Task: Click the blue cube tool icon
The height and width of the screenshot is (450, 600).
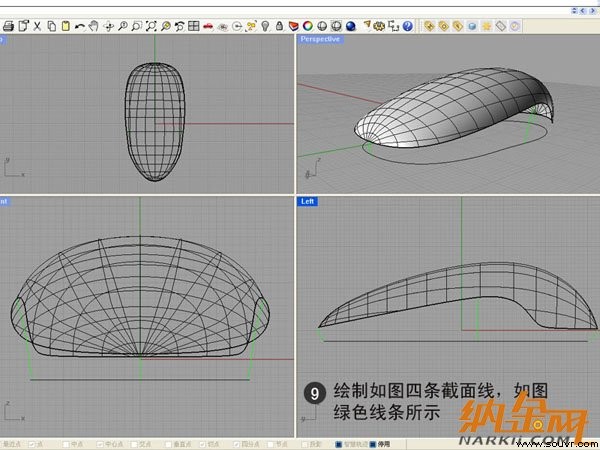Action: click(x=472, y=26)
